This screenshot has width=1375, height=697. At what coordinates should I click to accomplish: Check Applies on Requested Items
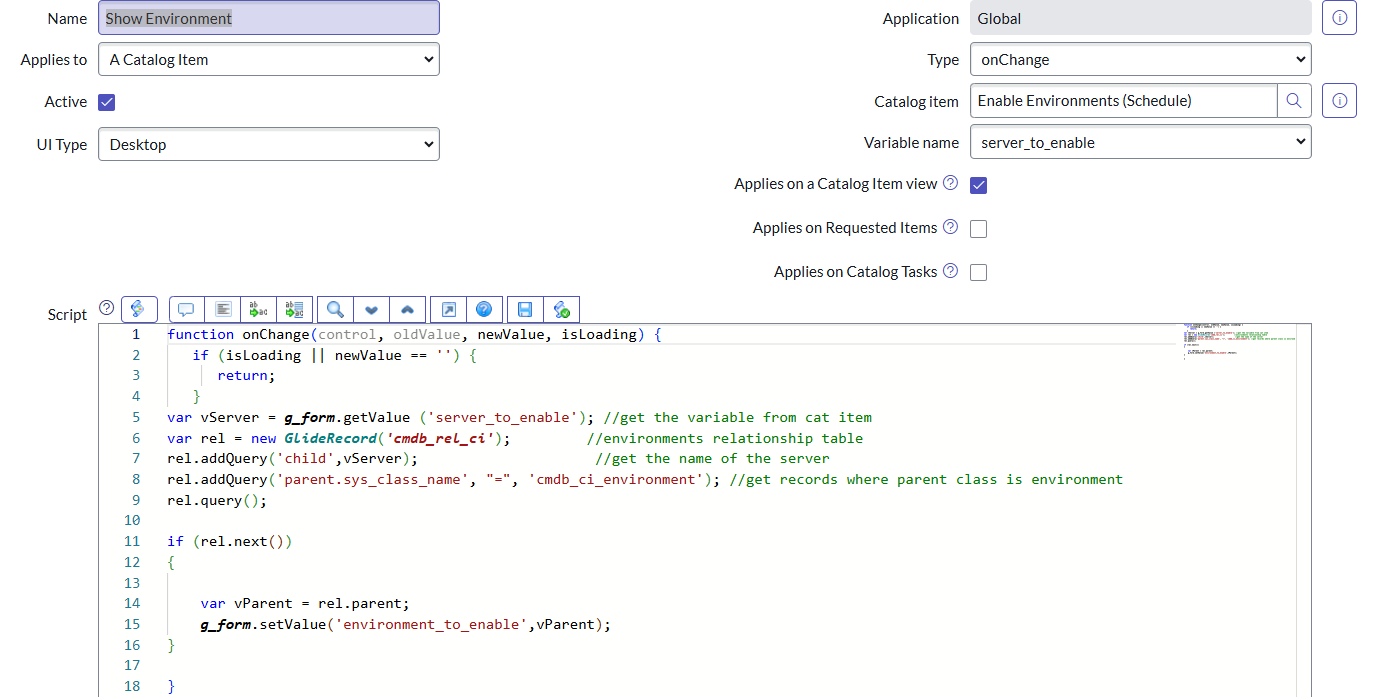click(x=979, y=229)
